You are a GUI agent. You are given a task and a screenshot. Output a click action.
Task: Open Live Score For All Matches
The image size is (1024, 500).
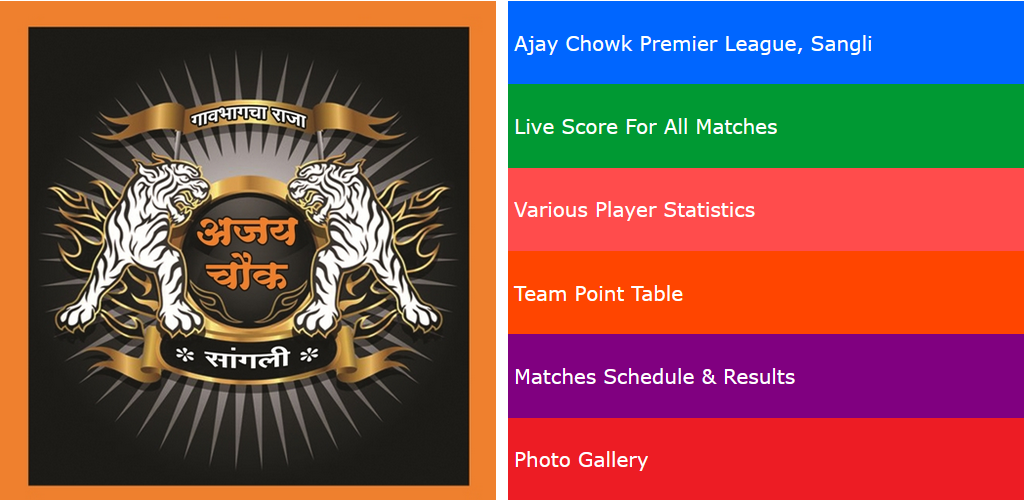click(x=765, y=126)
